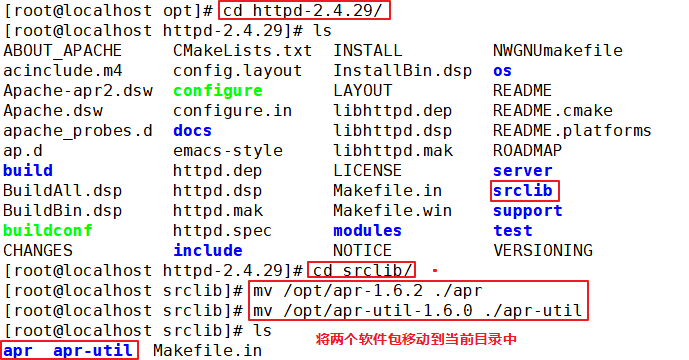The width and height of the screenshot is (689, 360).
Task: Select Makefile.in in the httpd-2.4.29 listing
Action: coord(388,191)
